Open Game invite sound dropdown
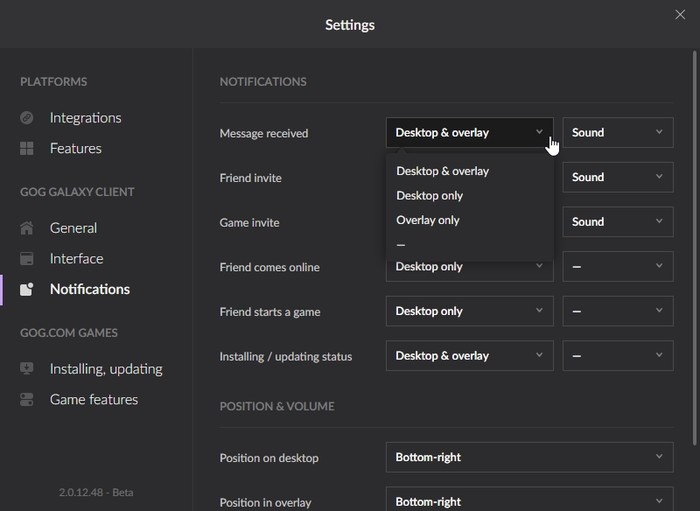The height and width of the screenshot is (511, 700). pyautogui.click(x=618, y=222)
